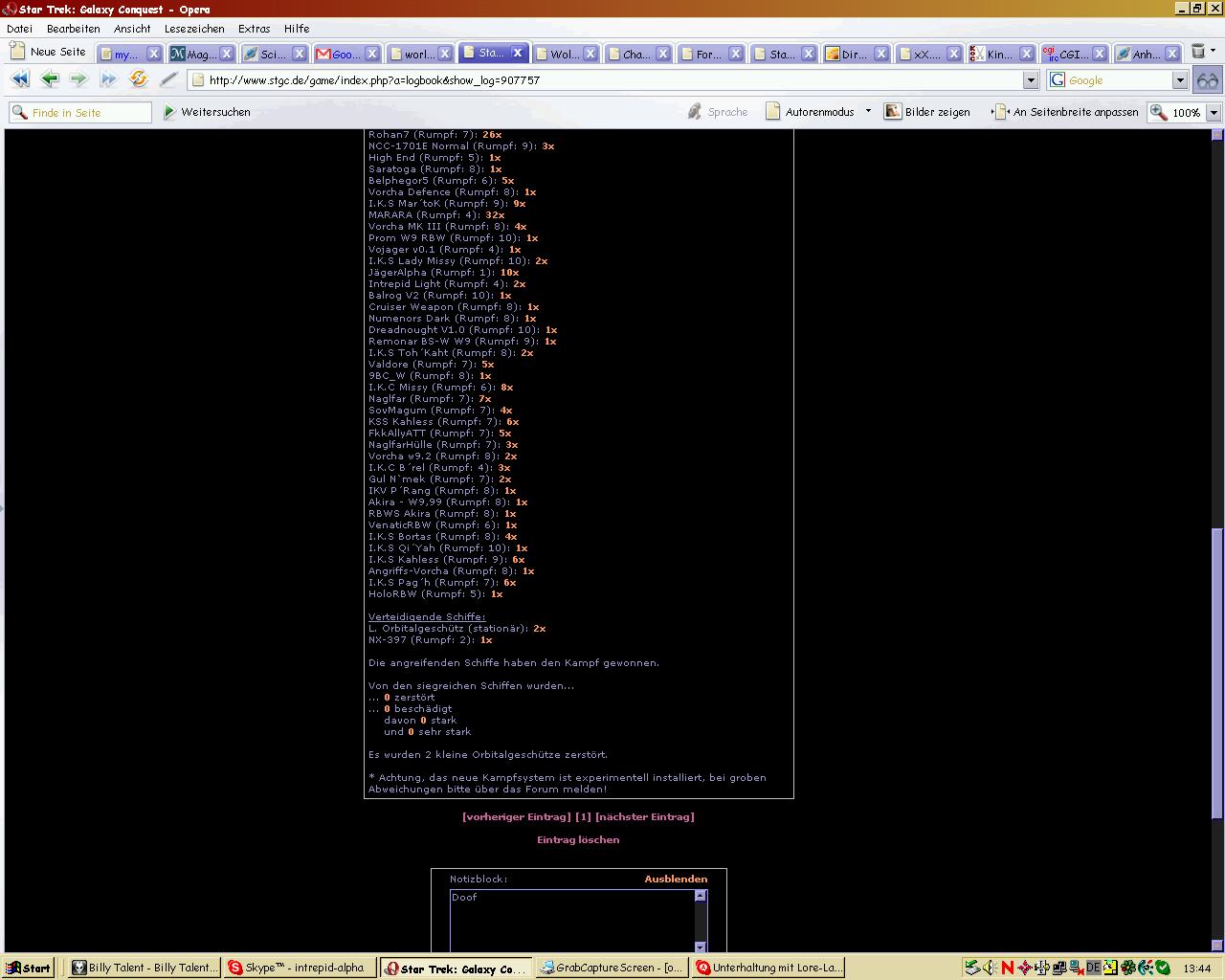
Task: Click the page vertical scrollbar thumb
Action: 1217,672
